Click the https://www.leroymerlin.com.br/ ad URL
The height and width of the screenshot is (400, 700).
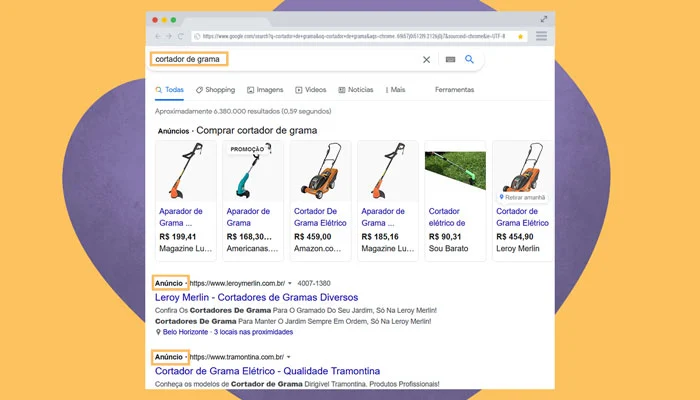[x=237, y=283]
